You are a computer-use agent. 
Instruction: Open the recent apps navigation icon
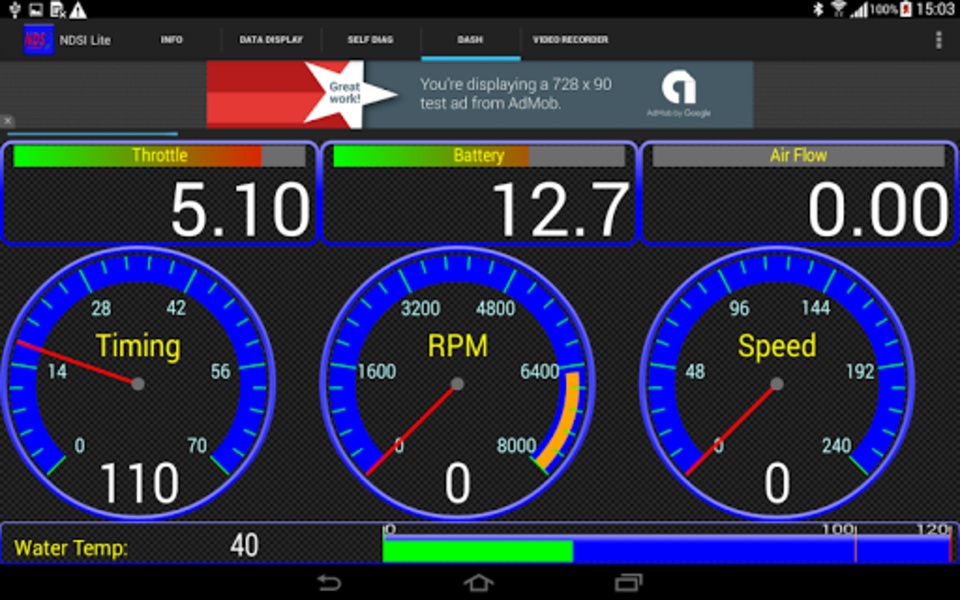click(629, 582)
